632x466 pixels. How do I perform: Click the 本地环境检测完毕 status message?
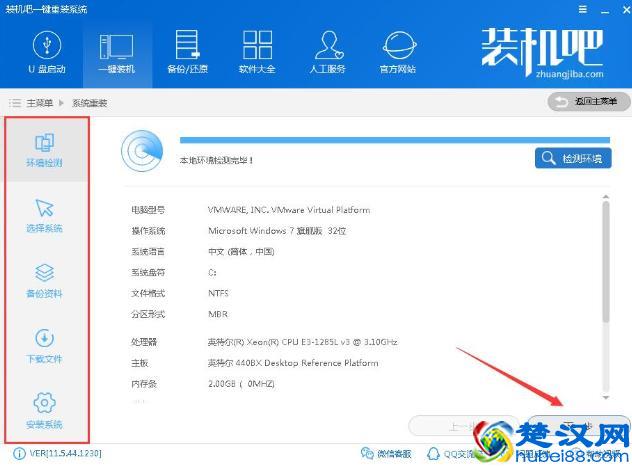[216, 160]
